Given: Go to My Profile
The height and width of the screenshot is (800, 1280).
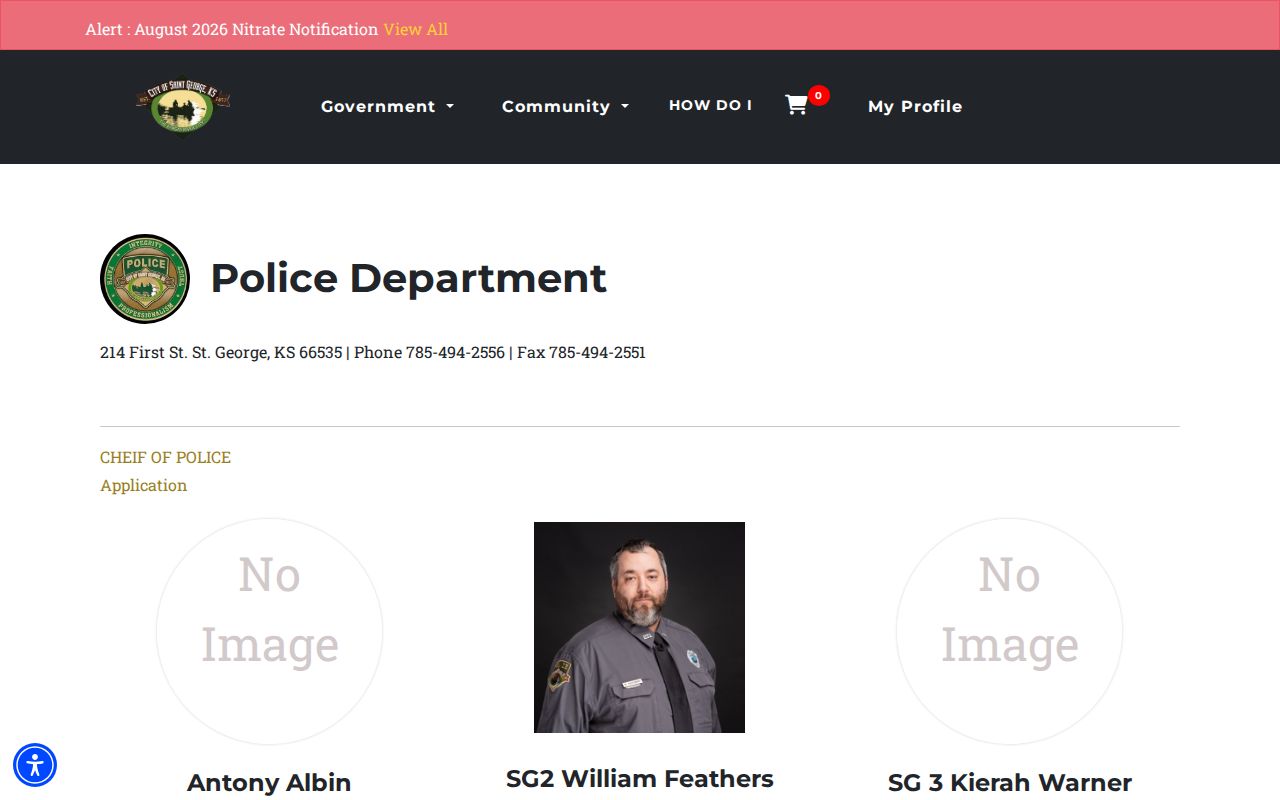Looking at the screenshot, I should pos(915,106).
